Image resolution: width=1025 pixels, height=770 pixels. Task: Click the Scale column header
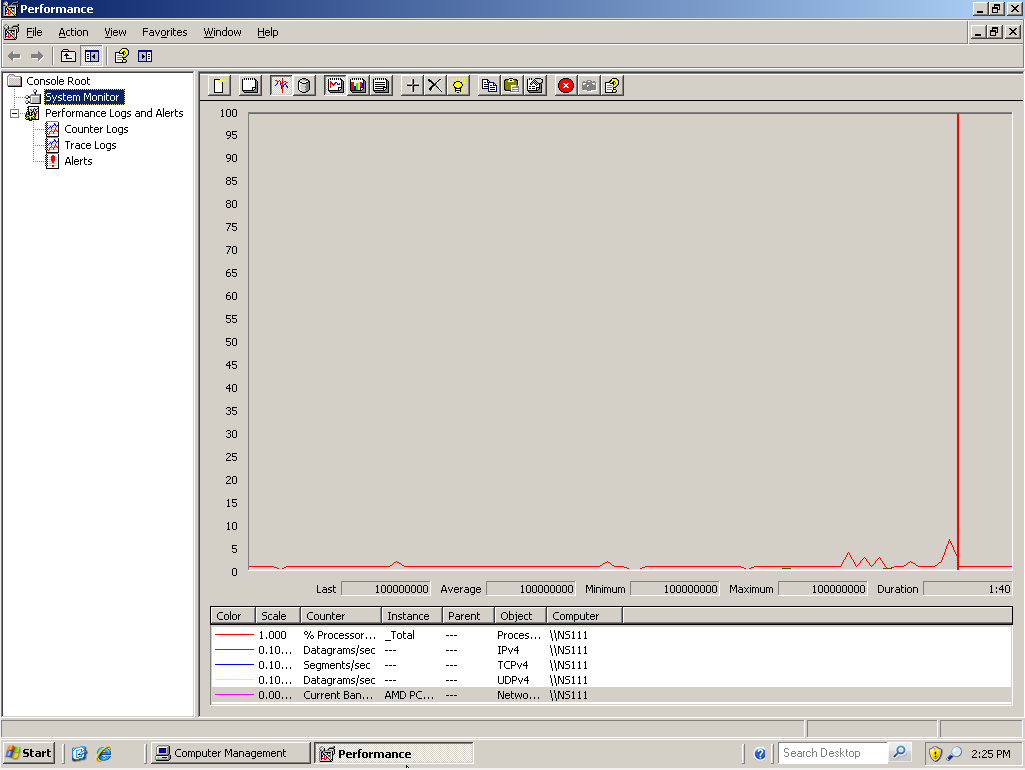pyautogui.click(x=278, y=616)
